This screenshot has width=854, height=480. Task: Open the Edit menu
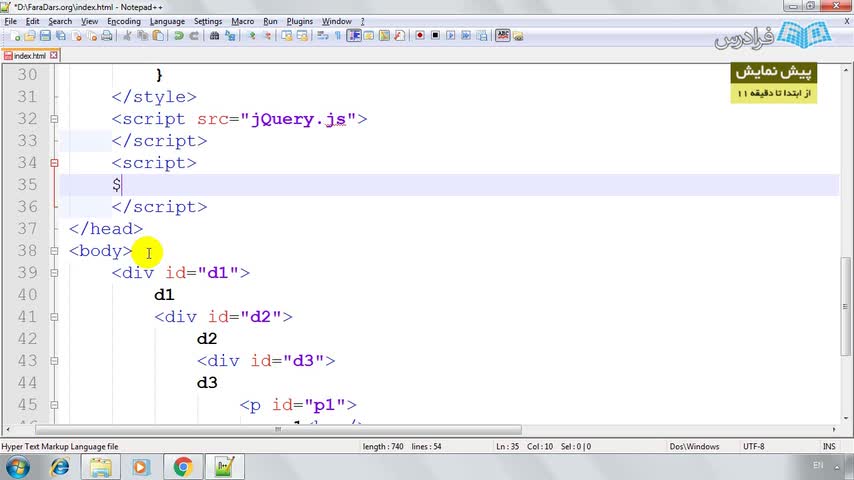click(32, 21)
